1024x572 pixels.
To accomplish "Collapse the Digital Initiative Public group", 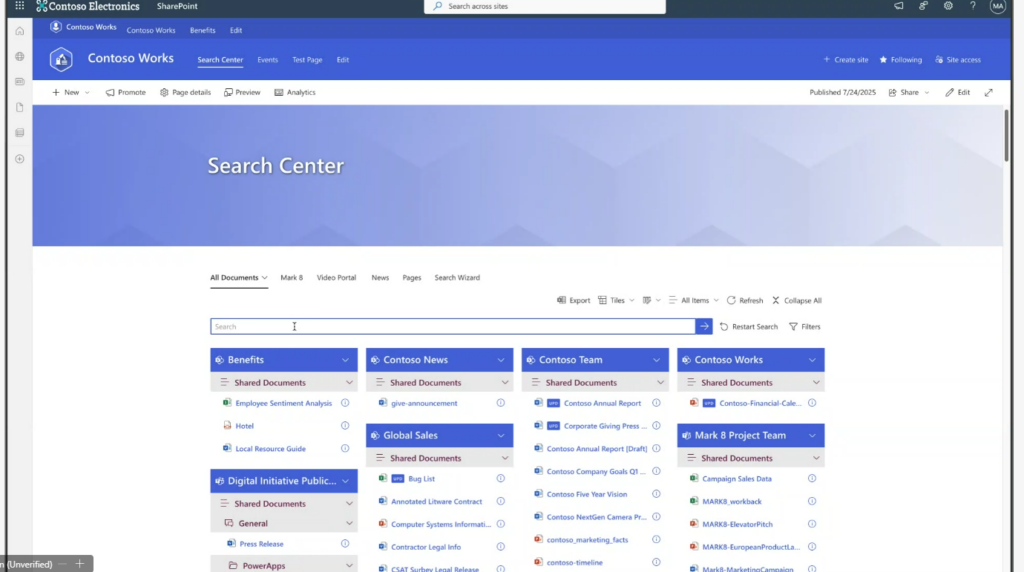I will [x=345, y=481].
